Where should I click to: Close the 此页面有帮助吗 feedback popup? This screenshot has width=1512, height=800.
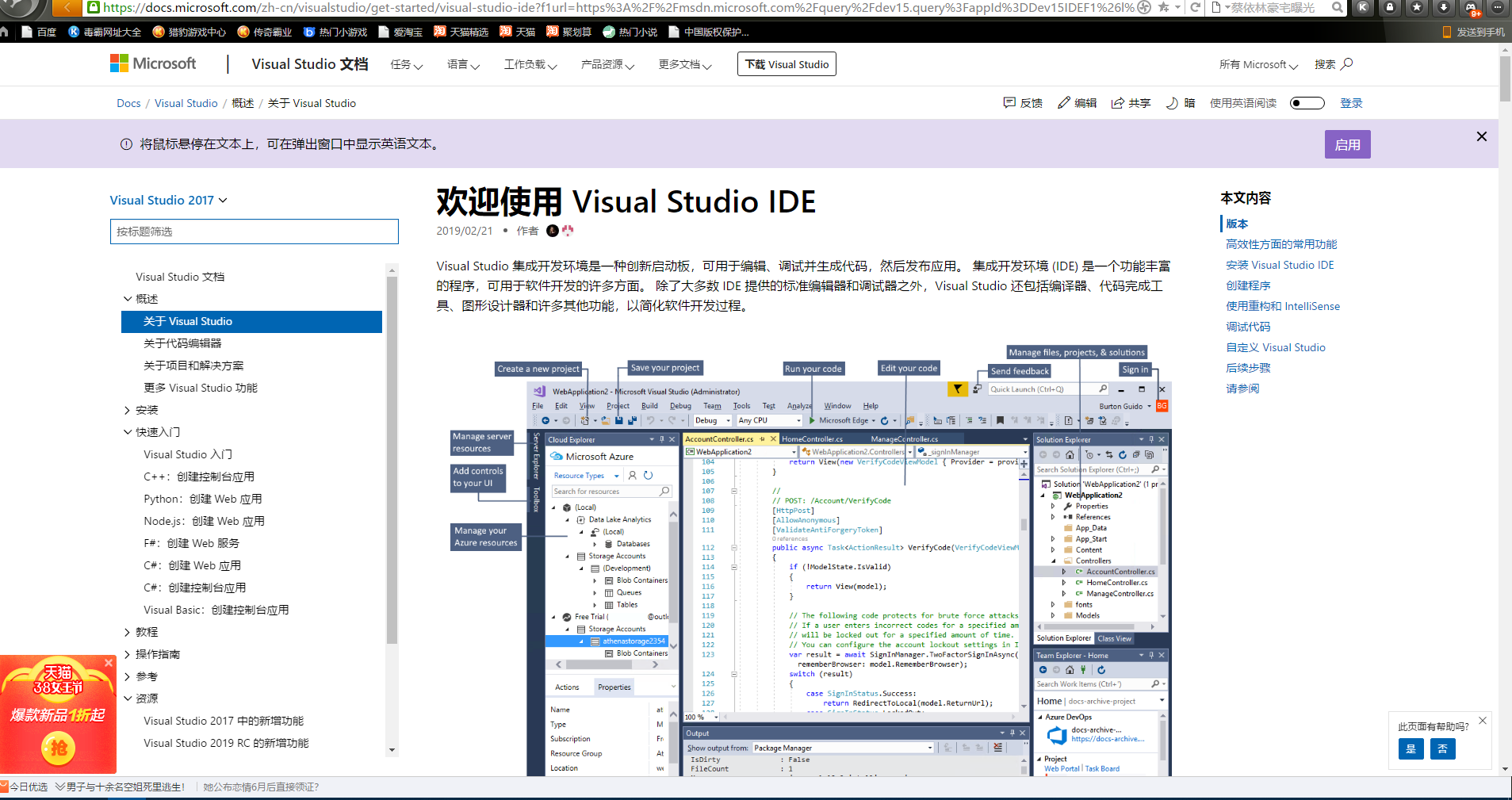pos(1482,721)
